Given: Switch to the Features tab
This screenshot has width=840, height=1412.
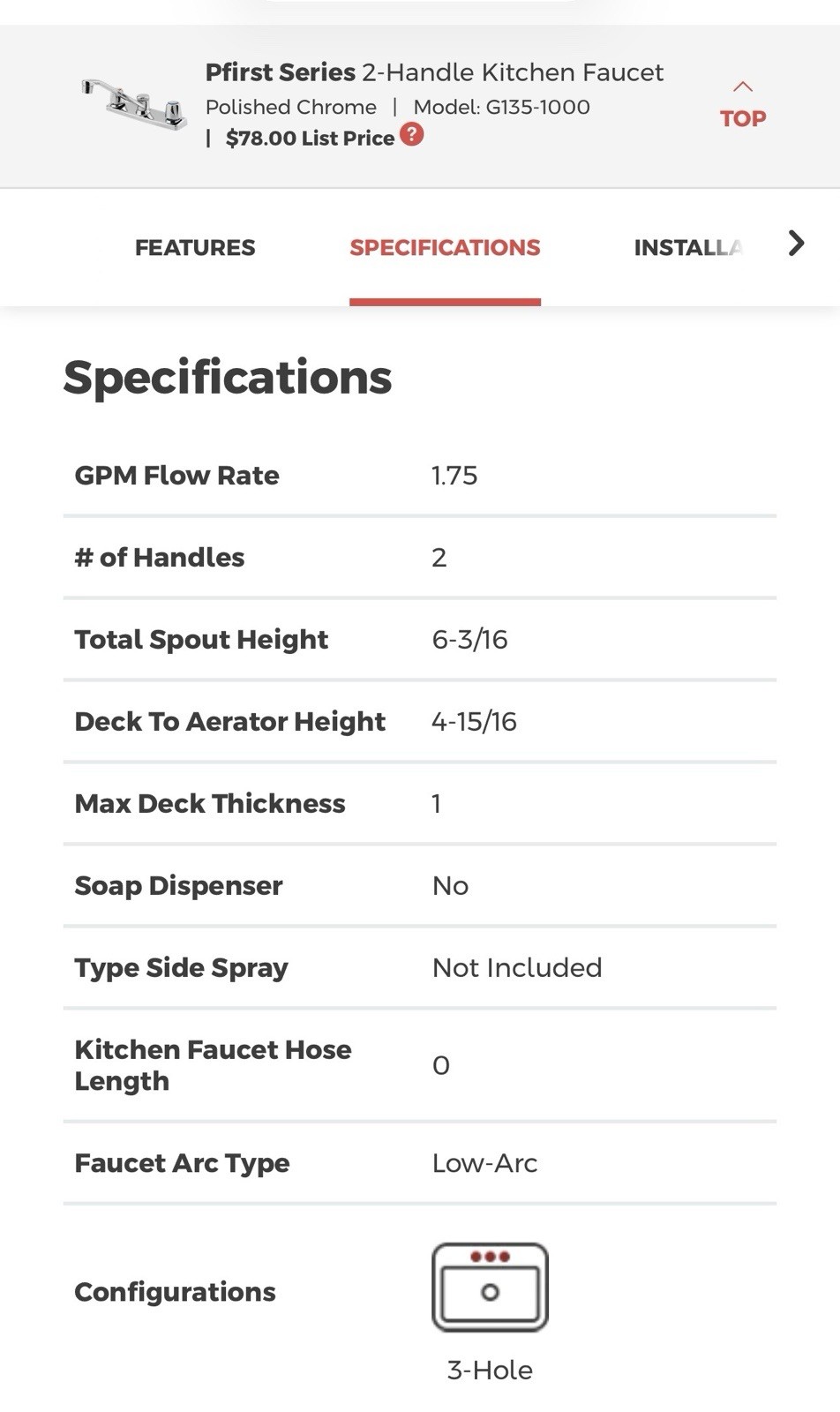Looking at the screenshot, I should (195, 248).
